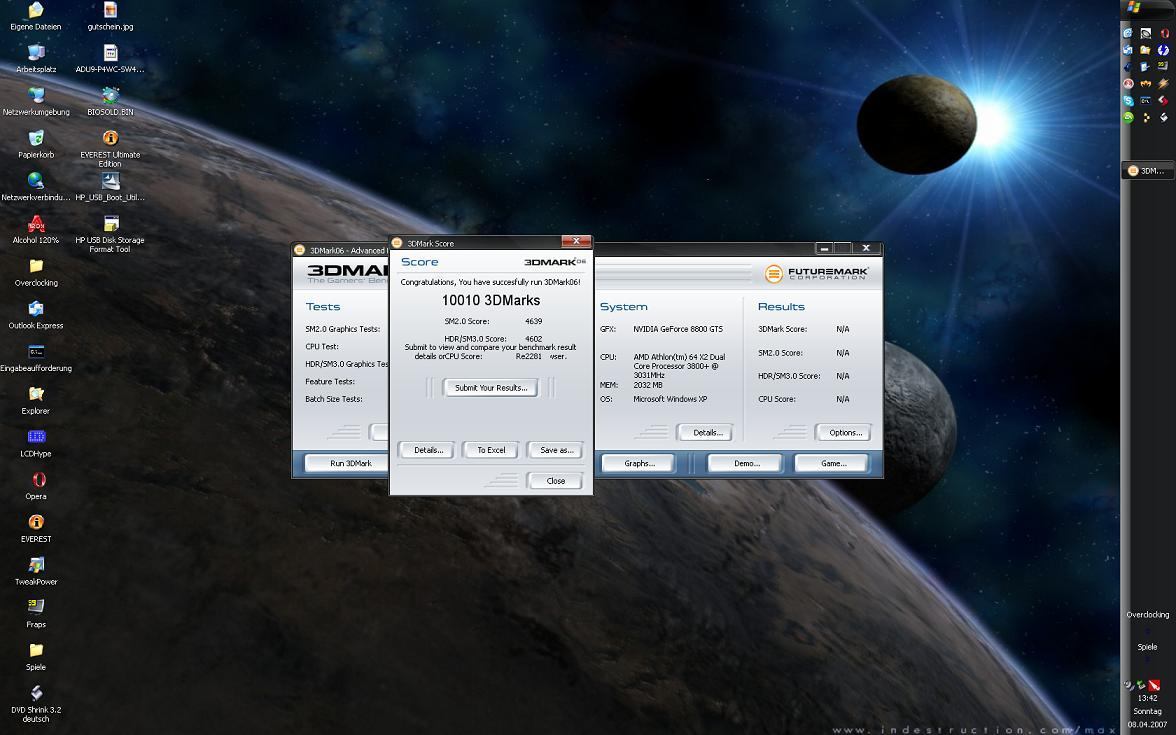
Task: Switch to the 3DM... taskbar button
Action: pos(1147,171)
